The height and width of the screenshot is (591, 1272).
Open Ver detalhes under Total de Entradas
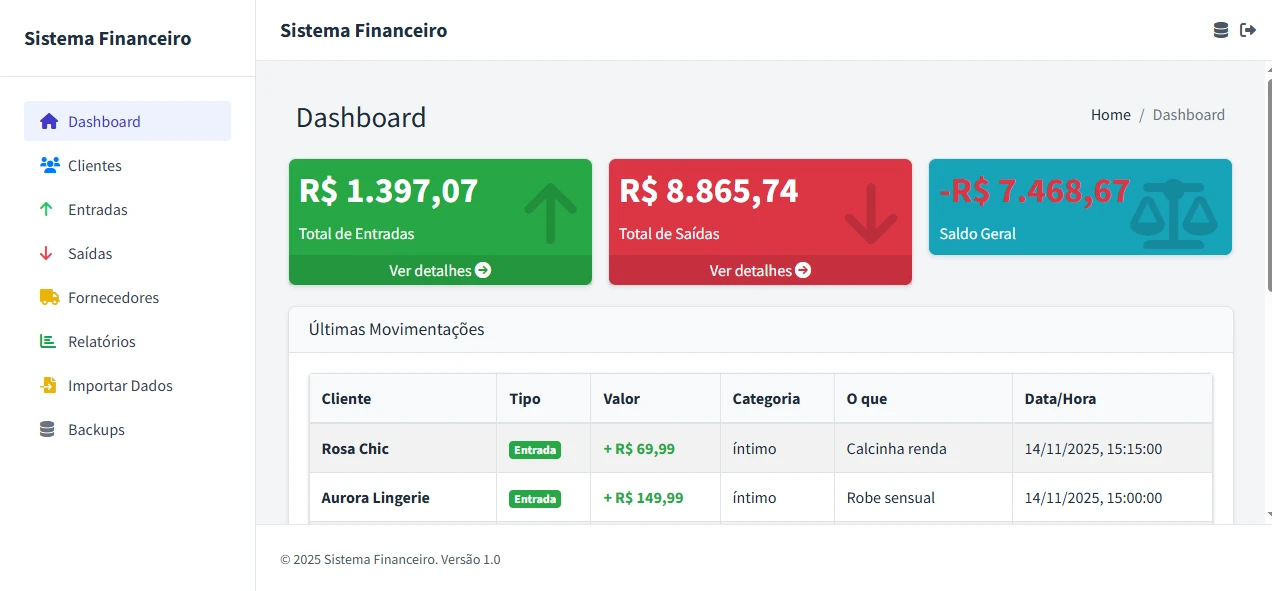[x=440, y=270]
